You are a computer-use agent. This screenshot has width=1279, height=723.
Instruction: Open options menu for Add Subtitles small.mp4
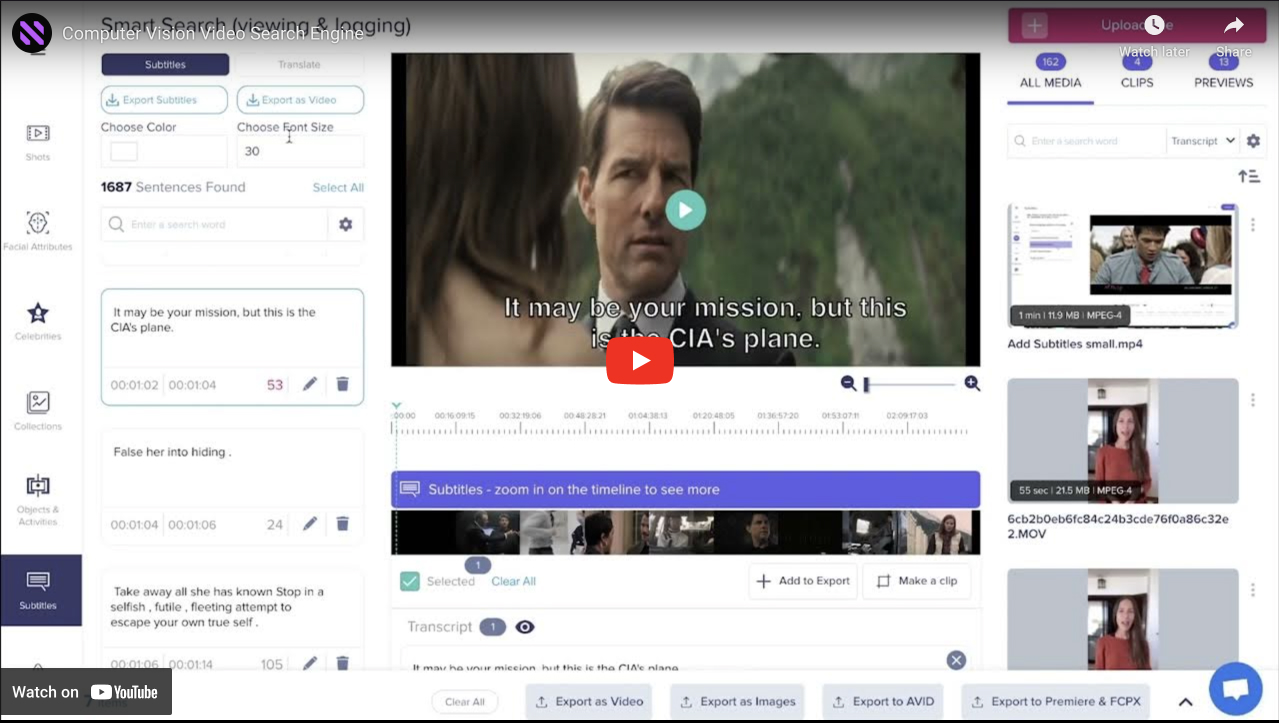[x=1253, y=225]
